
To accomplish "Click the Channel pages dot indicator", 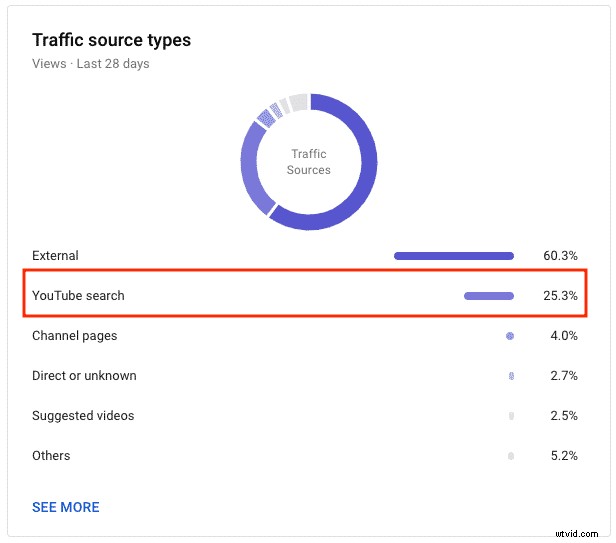I will 510,336.
